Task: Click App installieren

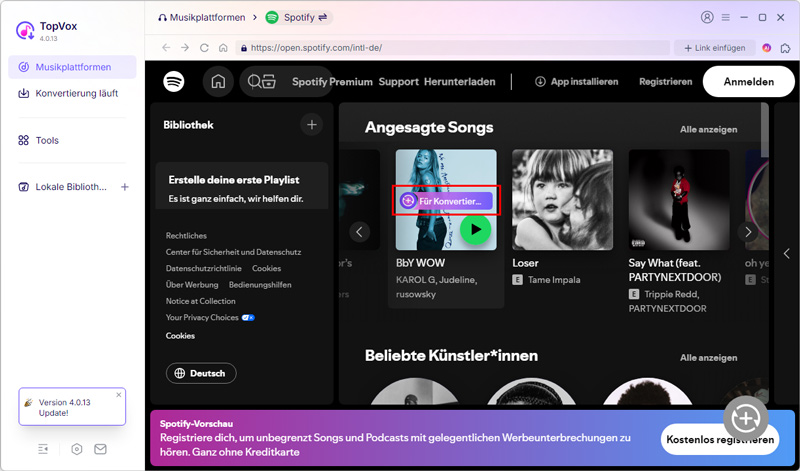Action: point(577,82)
